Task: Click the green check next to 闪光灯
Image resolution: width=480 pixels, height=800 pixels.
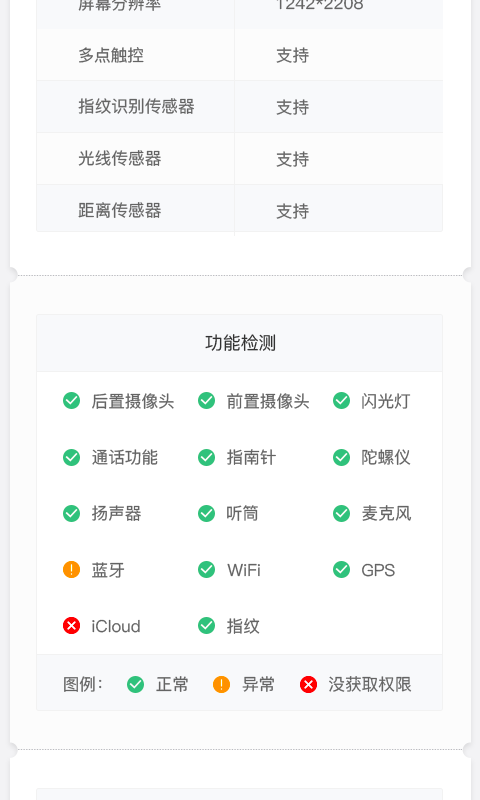Action: 342,401
